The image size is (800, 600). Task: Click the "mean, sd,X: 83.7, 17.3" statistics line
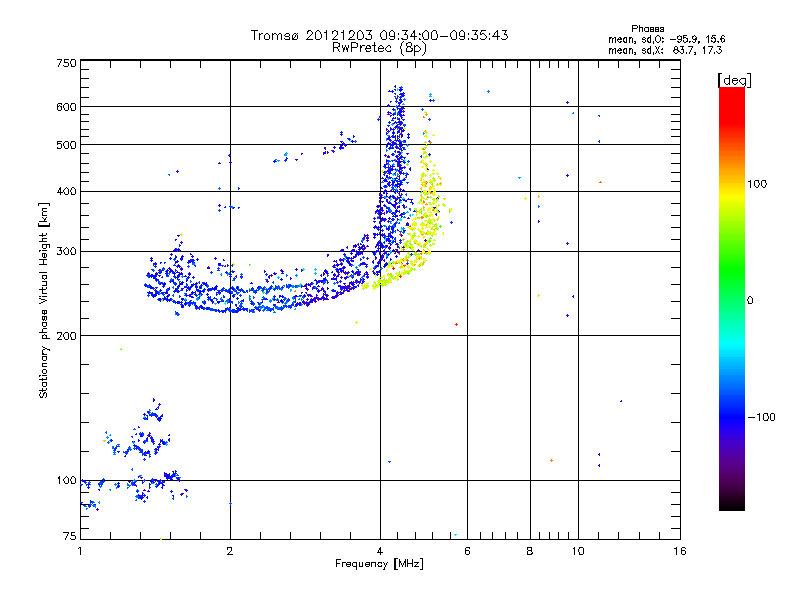point(665,50)
